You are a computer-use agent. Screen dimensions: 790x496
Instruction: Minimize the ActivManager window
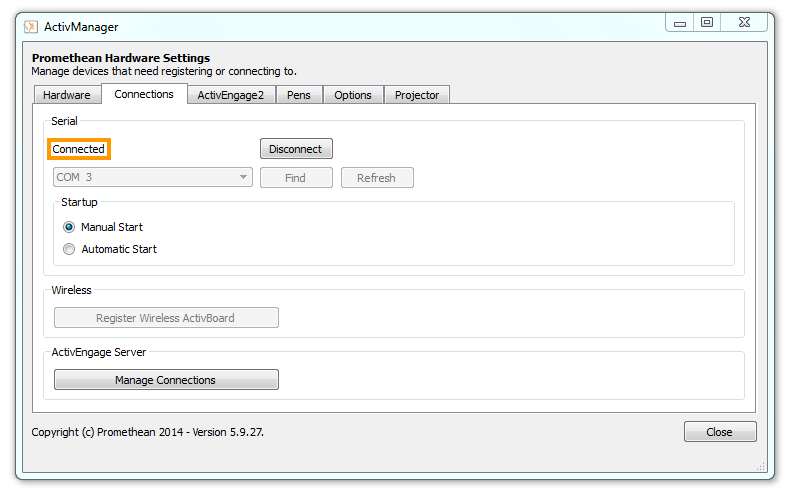(681, 22)
